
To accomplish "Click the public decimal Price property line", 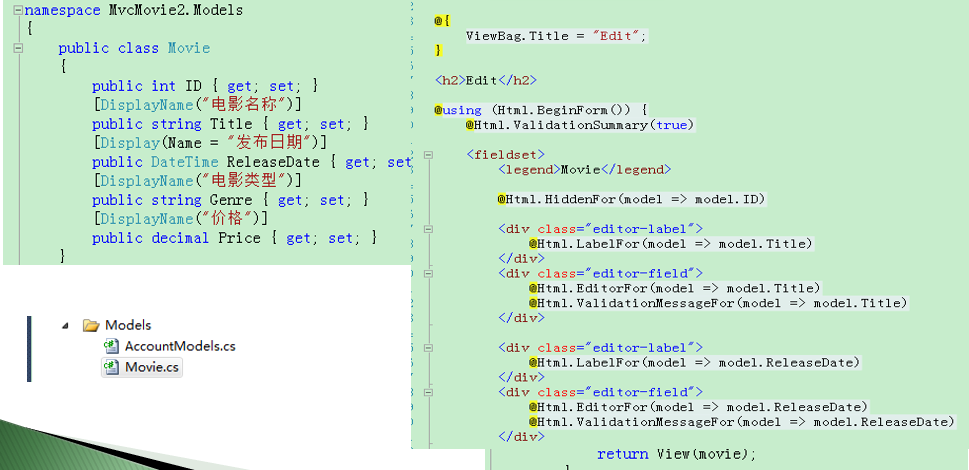I will click(x=234, y=238).
